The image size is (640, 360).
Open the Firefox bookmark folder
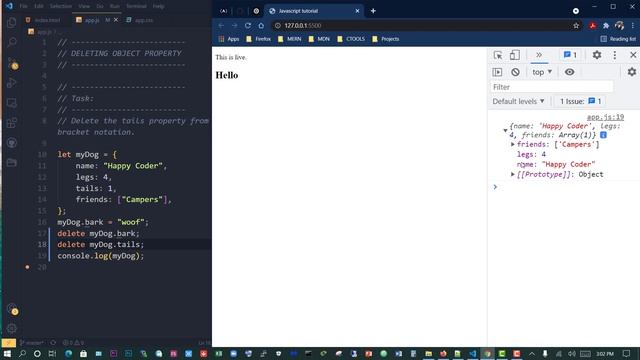pos(259,39)
